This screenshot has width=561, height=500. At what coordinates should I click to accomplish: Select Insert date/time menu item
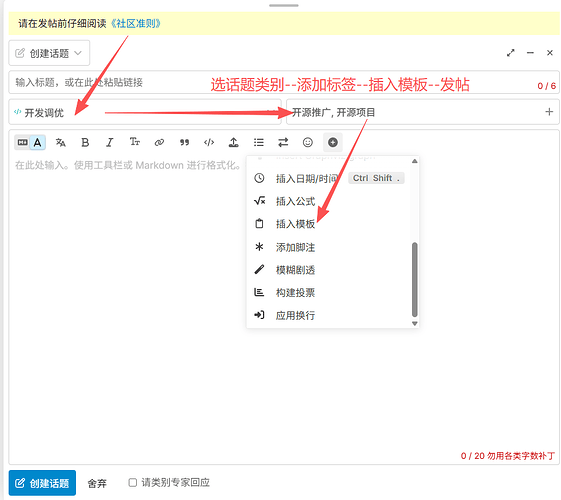point(329,178)
